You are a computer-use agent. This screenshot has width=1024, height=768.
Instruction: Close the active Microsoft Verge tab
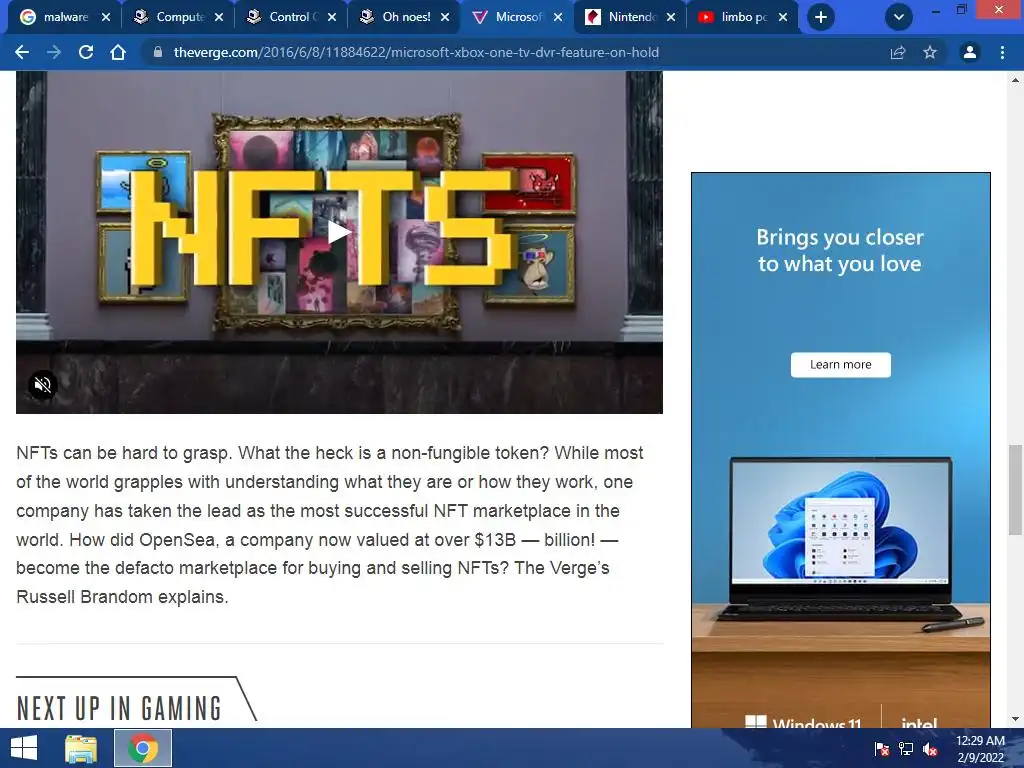(x=558, y=17)
